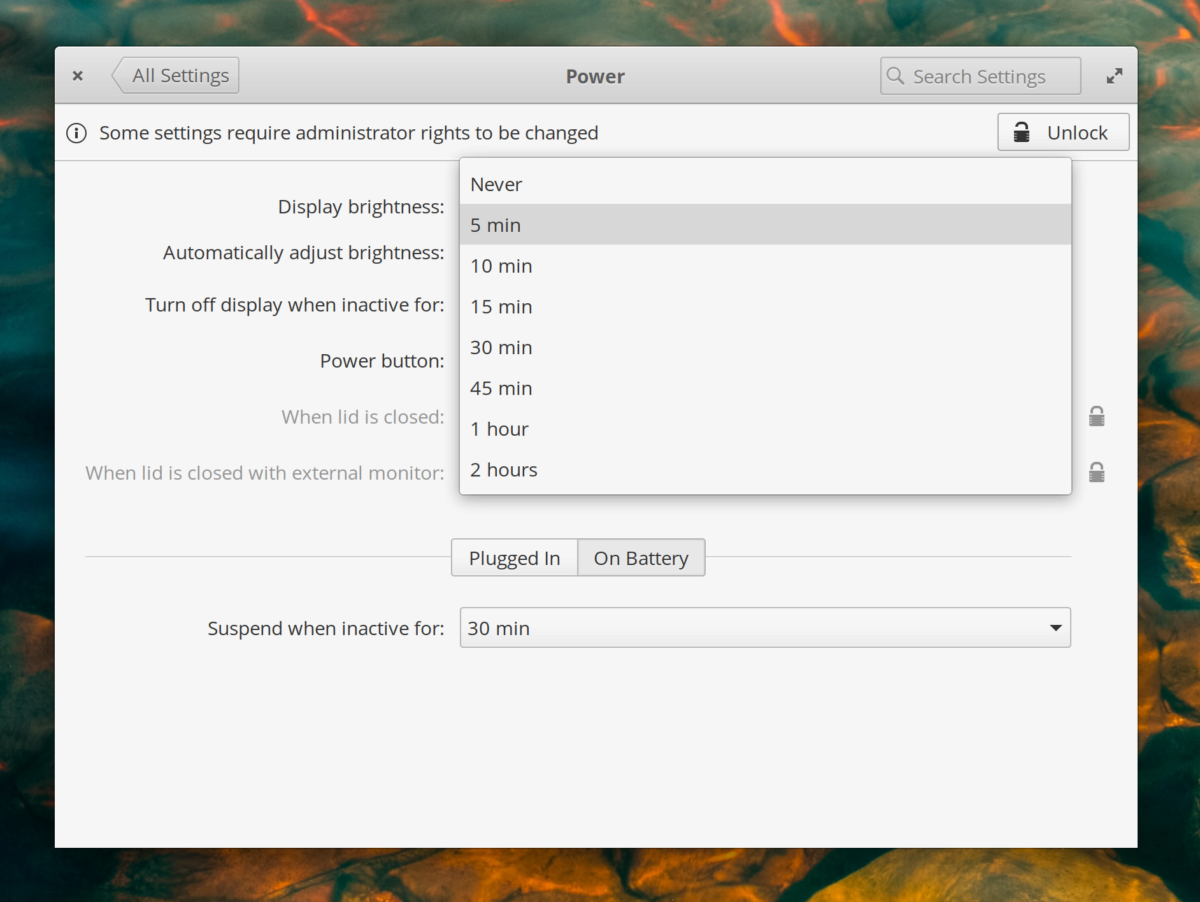Click the lock icon beside the external monitor lid setting
This screenshot has width=1200, height=902.
[1097, 473]
